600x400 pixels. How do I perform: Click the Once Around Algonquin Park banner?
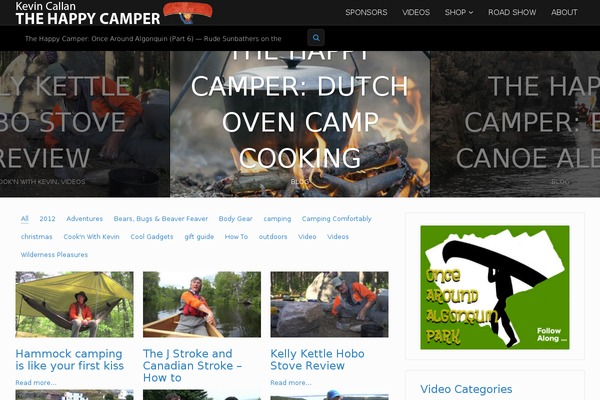click(495, 287)
